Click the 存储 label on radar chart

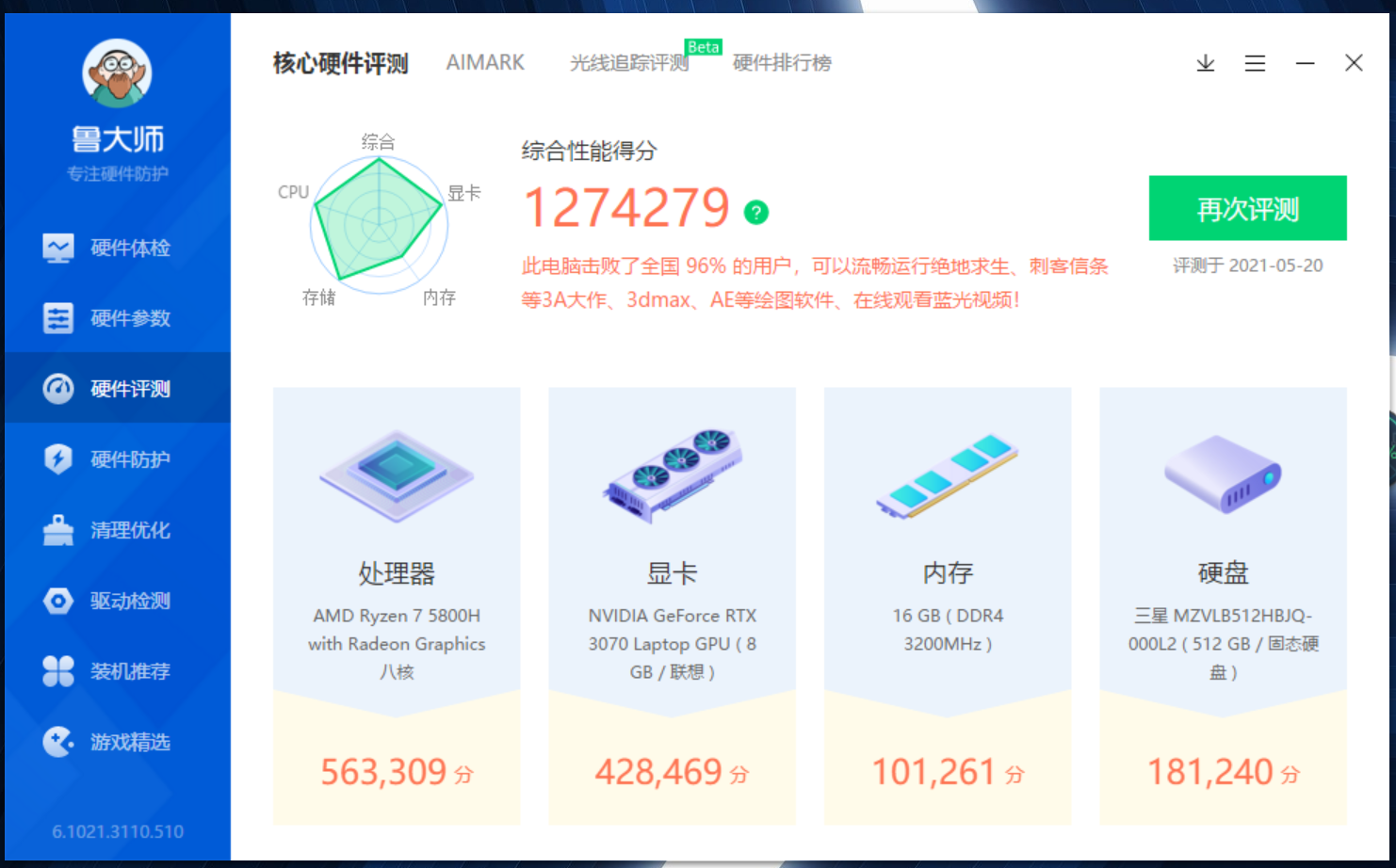(318, 297)
